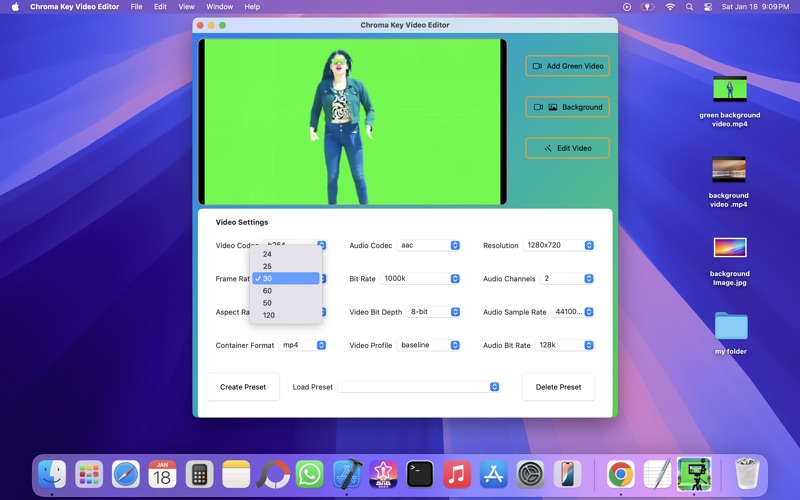
Task: Click Create Preset button
Action: 243,387
